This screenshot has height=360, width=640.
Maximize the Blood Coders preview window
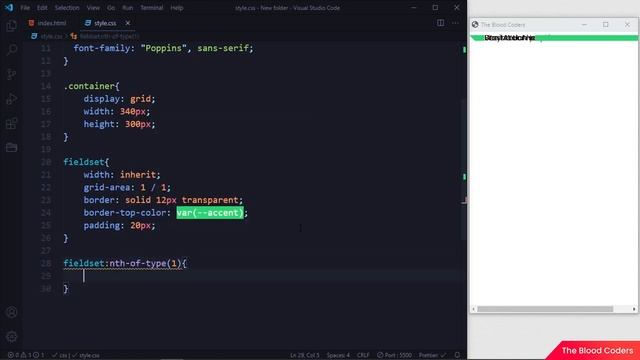tap(606, 24)
